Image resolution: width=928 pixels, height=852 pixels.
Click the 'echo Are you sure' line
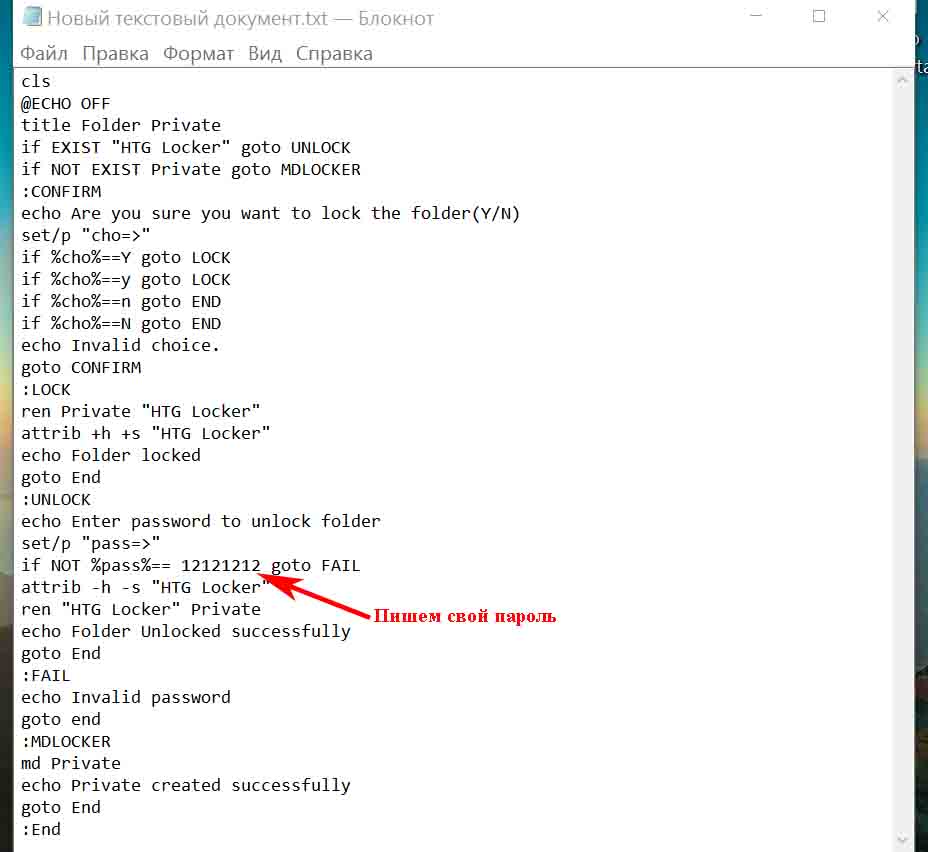click(x=270, y=214)
